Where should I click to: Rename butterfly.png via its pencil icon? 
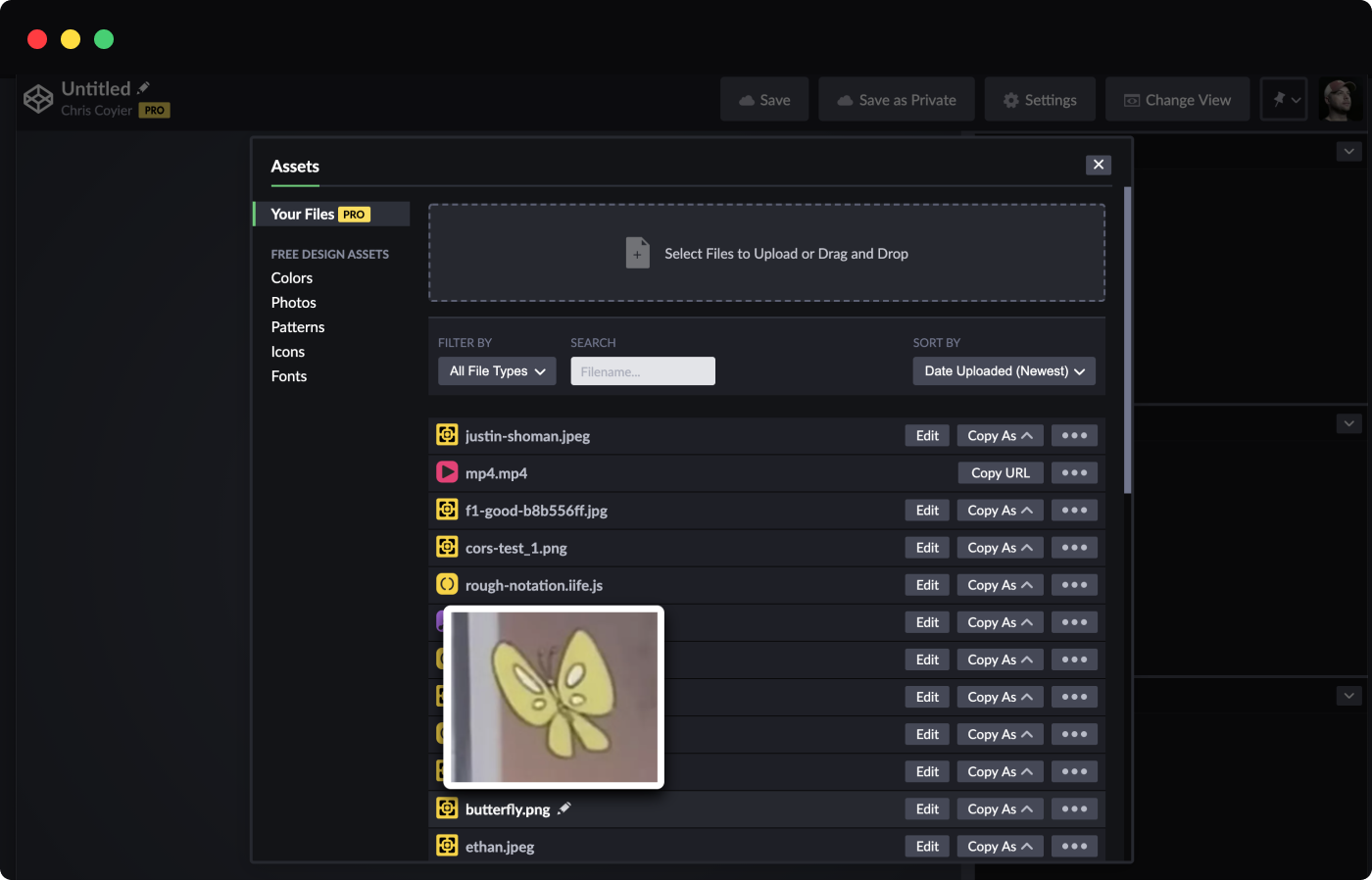(564, 808)
